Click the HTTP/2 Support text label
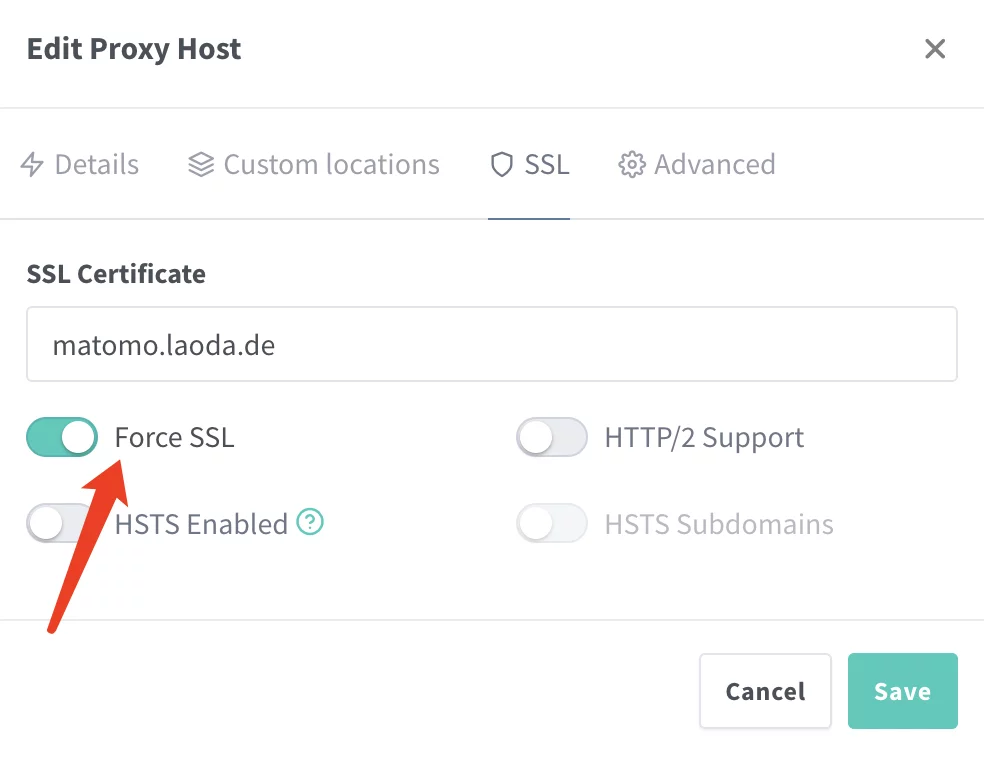This screenshot has width=984, height=758. pyautogui.click(x=704, y=438)
